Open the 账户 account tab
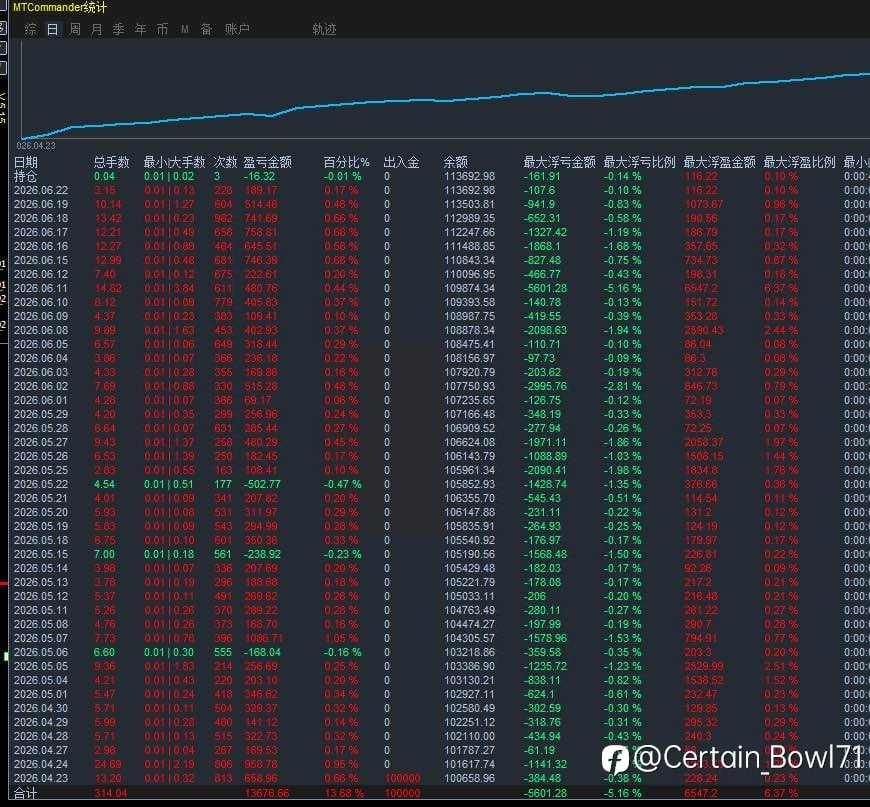The image size is (870, 807). tap(237, 29)
